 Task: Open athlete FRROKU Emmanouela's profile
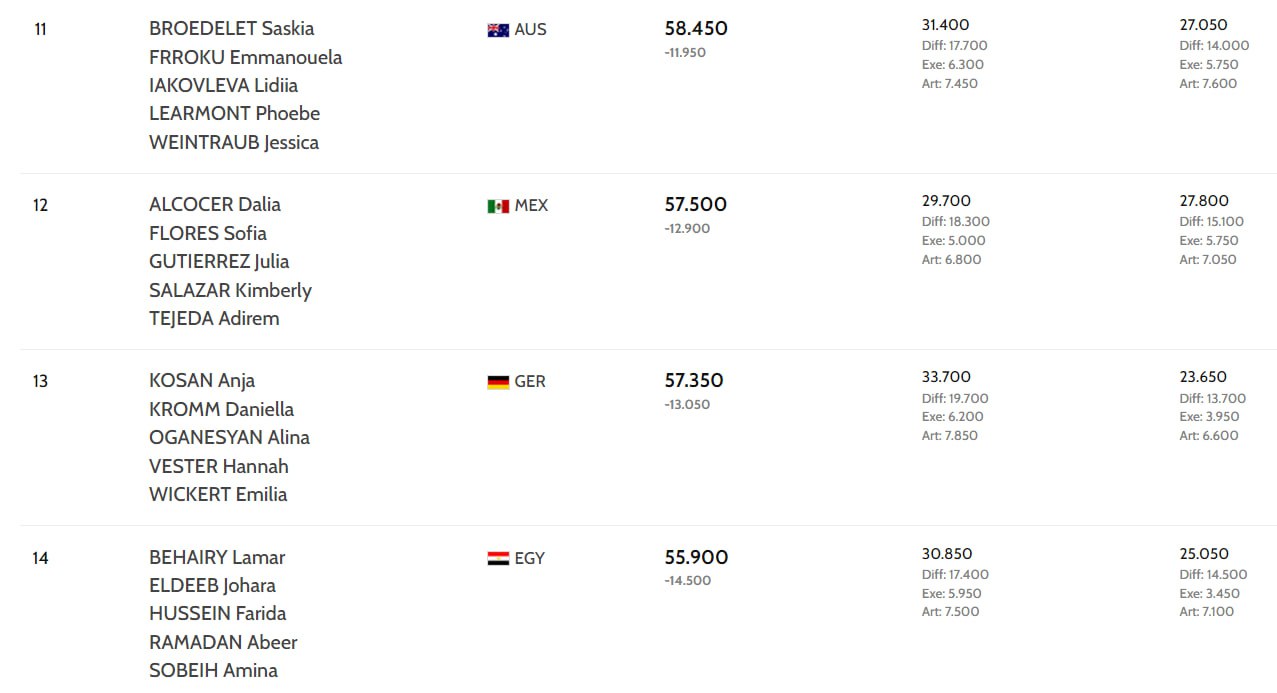pos(245,57)
